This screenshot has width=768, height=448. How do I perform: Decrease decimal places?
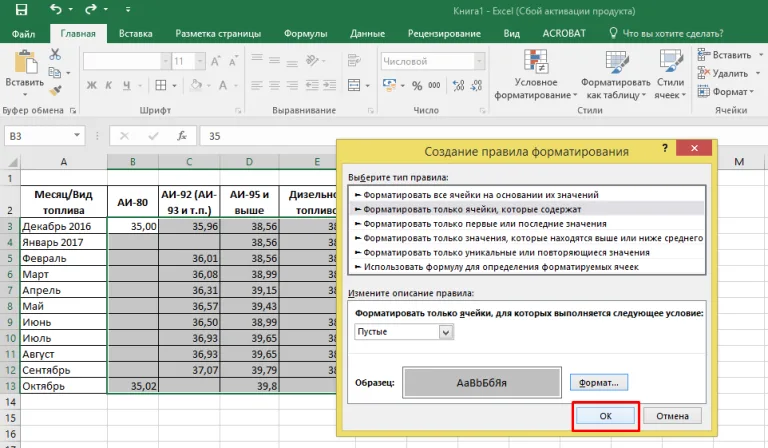[476, 86]
